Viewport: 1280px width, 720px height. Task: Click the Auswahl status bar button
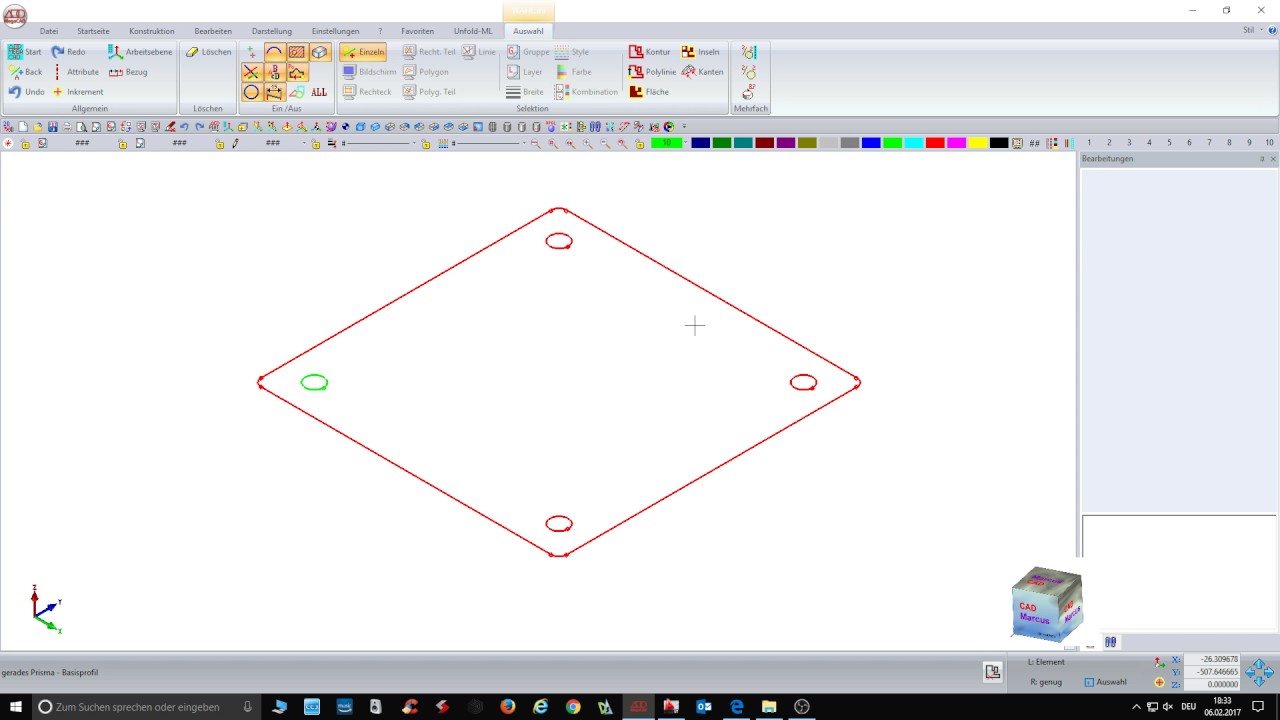click(x=1105, y=682)
